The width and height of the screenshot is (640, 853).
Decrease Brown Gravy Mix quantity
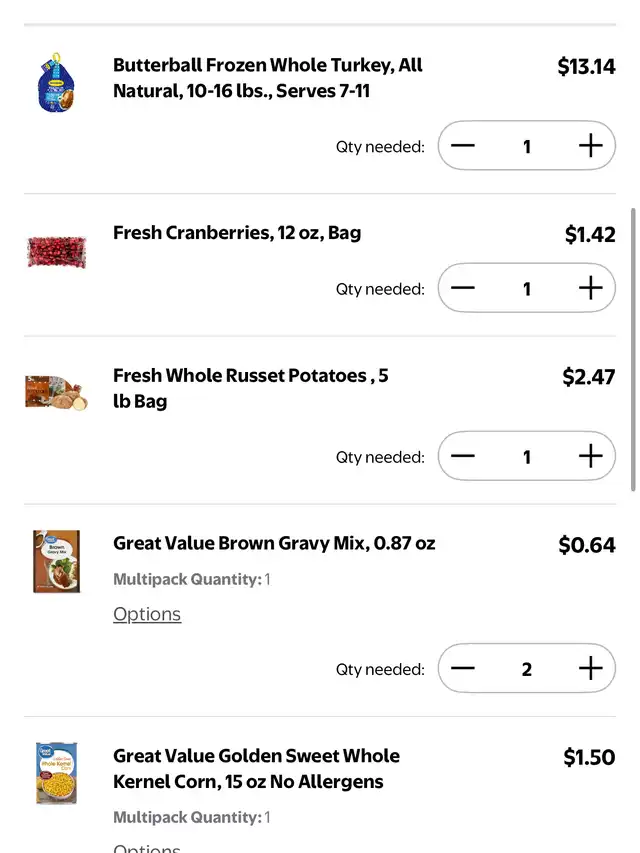click(x=463, y=669)
